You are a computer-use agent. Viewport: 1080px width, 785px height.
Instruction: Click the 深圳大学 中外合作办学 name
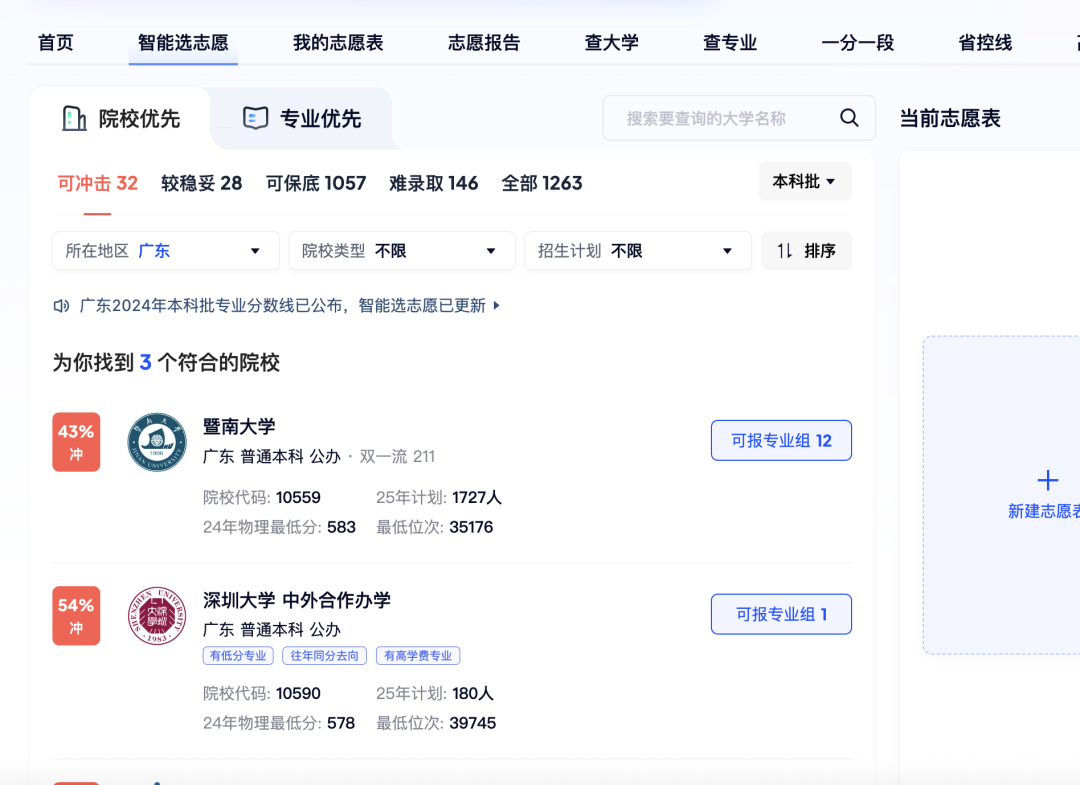point(297,600)
